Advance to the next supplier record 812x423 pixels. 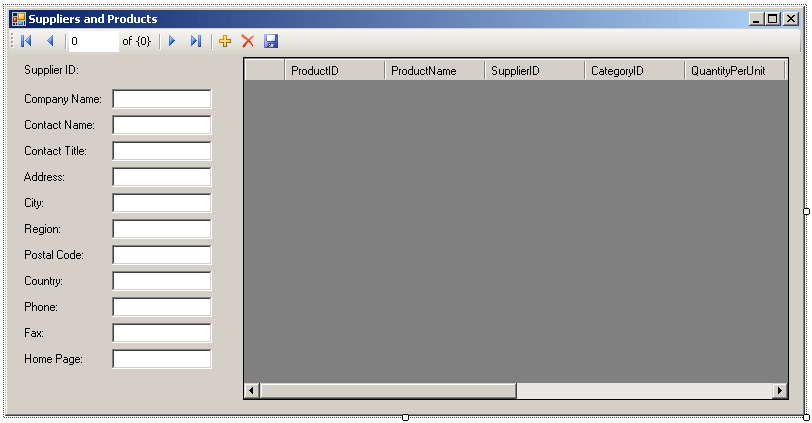coord(172,41)
